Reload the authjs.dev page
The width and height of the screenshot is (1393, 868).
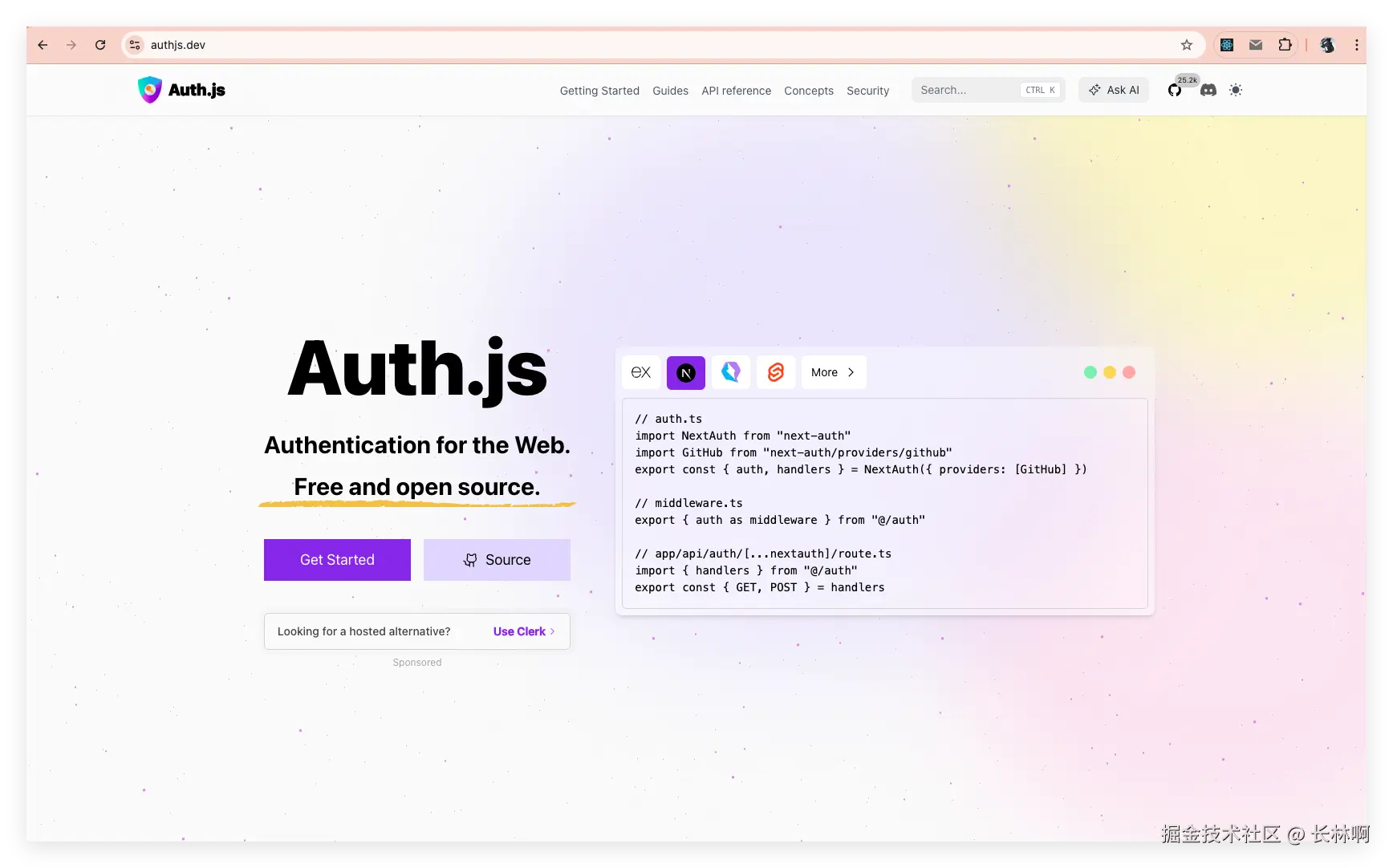pos(100,45)
